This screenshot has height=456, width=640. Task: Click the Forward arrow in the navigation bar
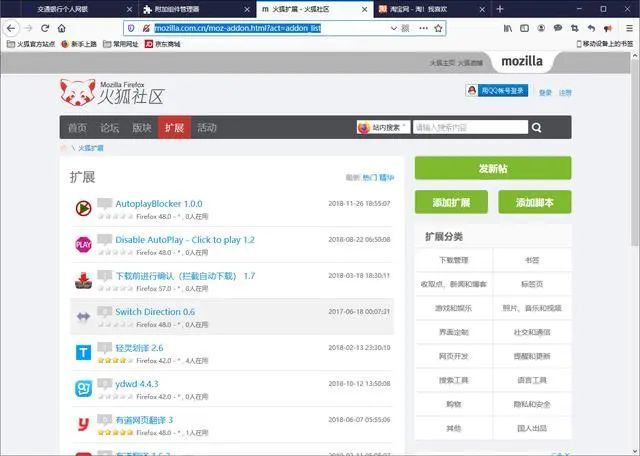point(28,28)
